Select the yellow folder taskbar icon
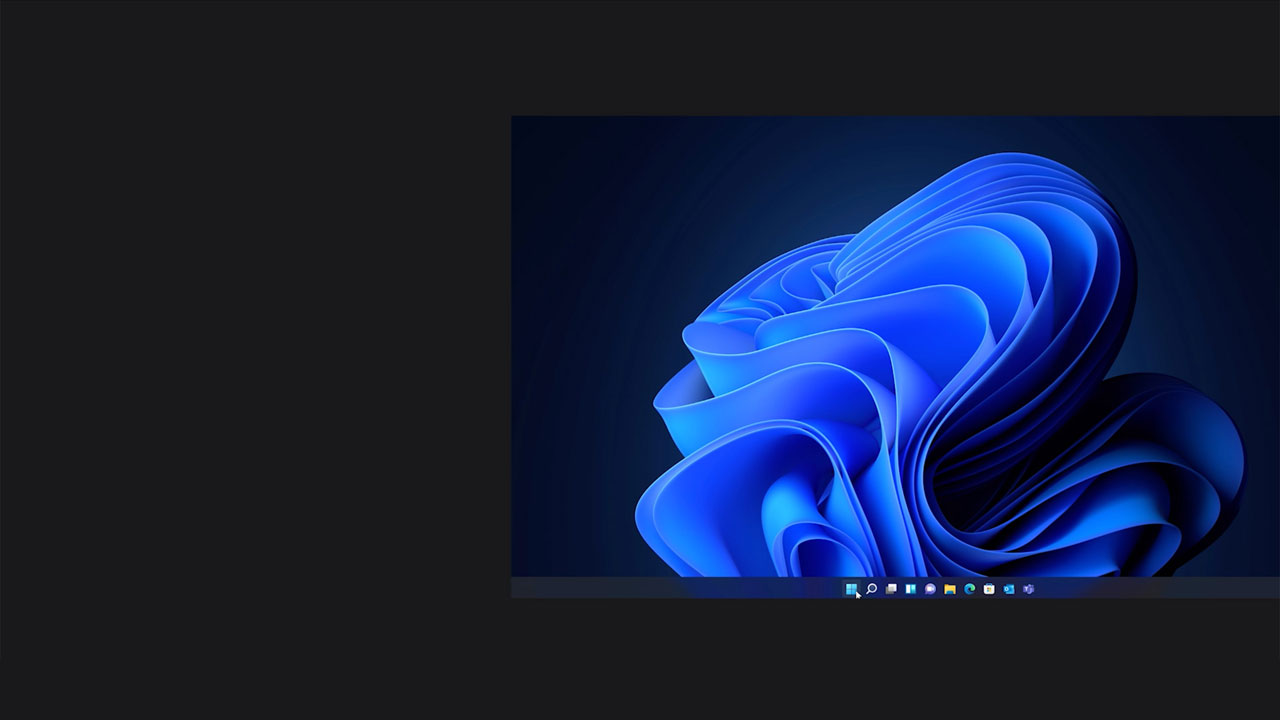Screen dimensions: 1280x720 pos(950,589)
